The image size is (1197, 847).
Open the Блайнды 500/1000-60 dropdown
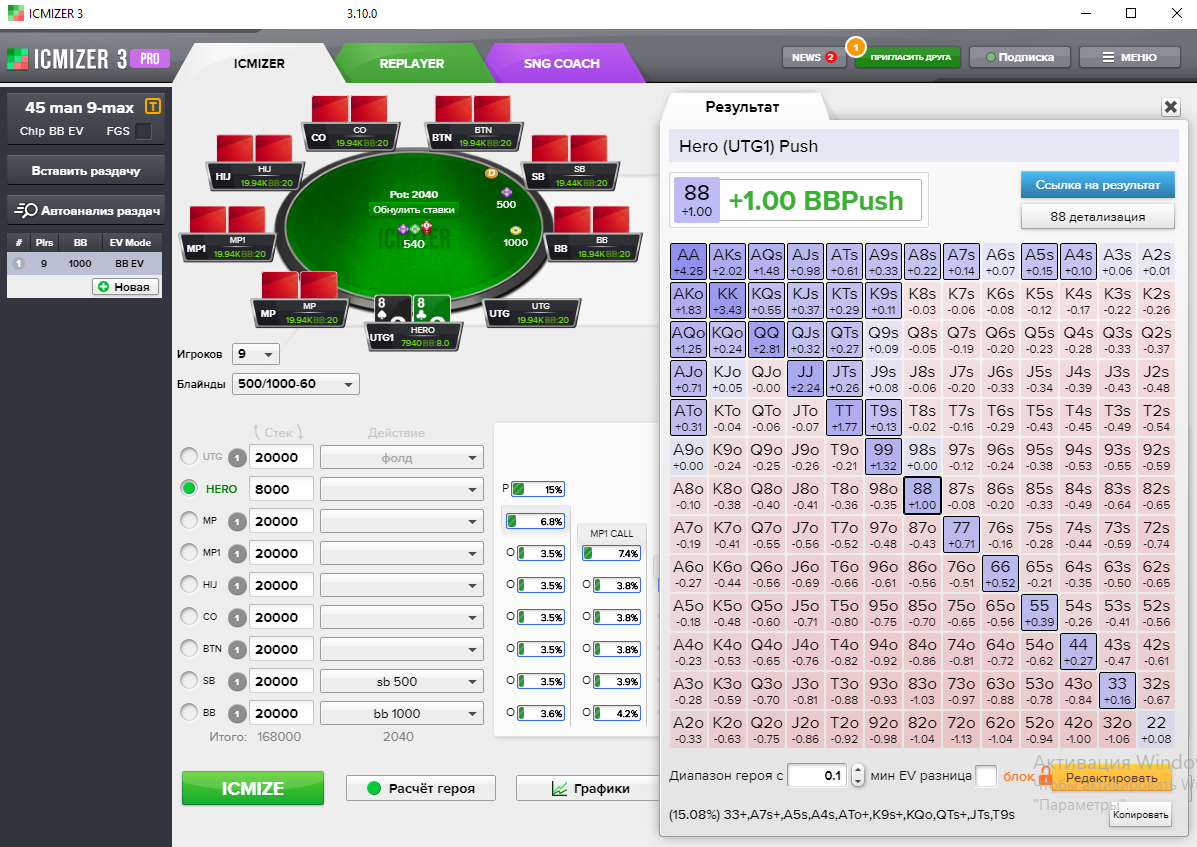[x=295, y=384]
